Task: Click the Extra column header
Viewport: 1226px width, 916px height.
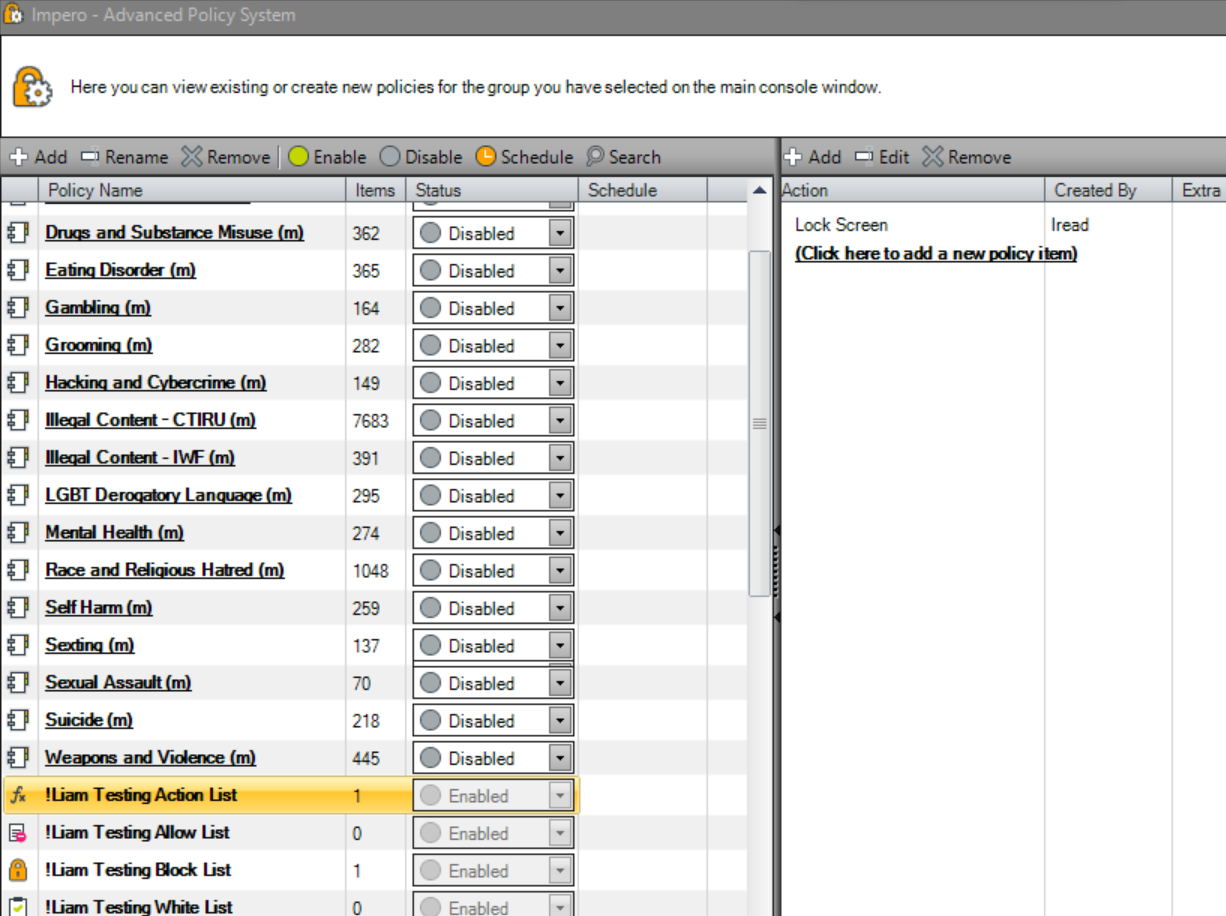Action: coord(1199,190)
